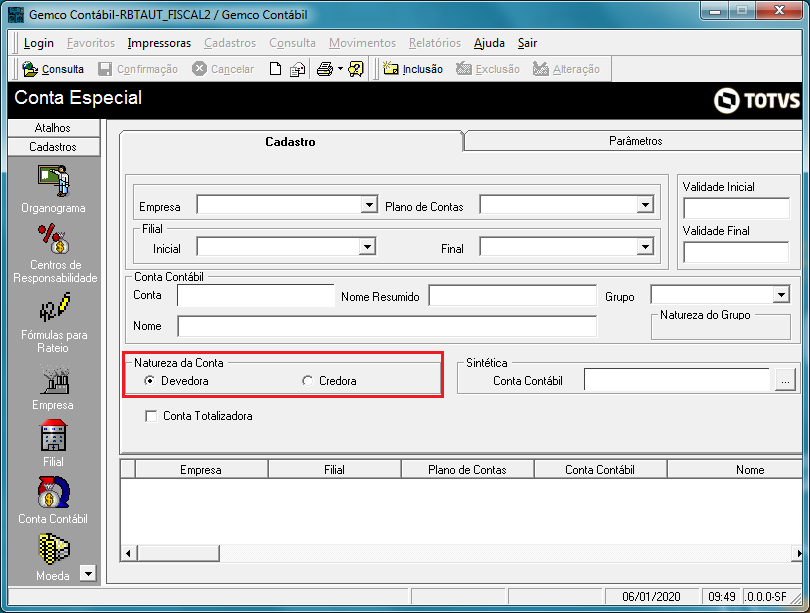Open the Consulta menu bar item

click(292, 43)
